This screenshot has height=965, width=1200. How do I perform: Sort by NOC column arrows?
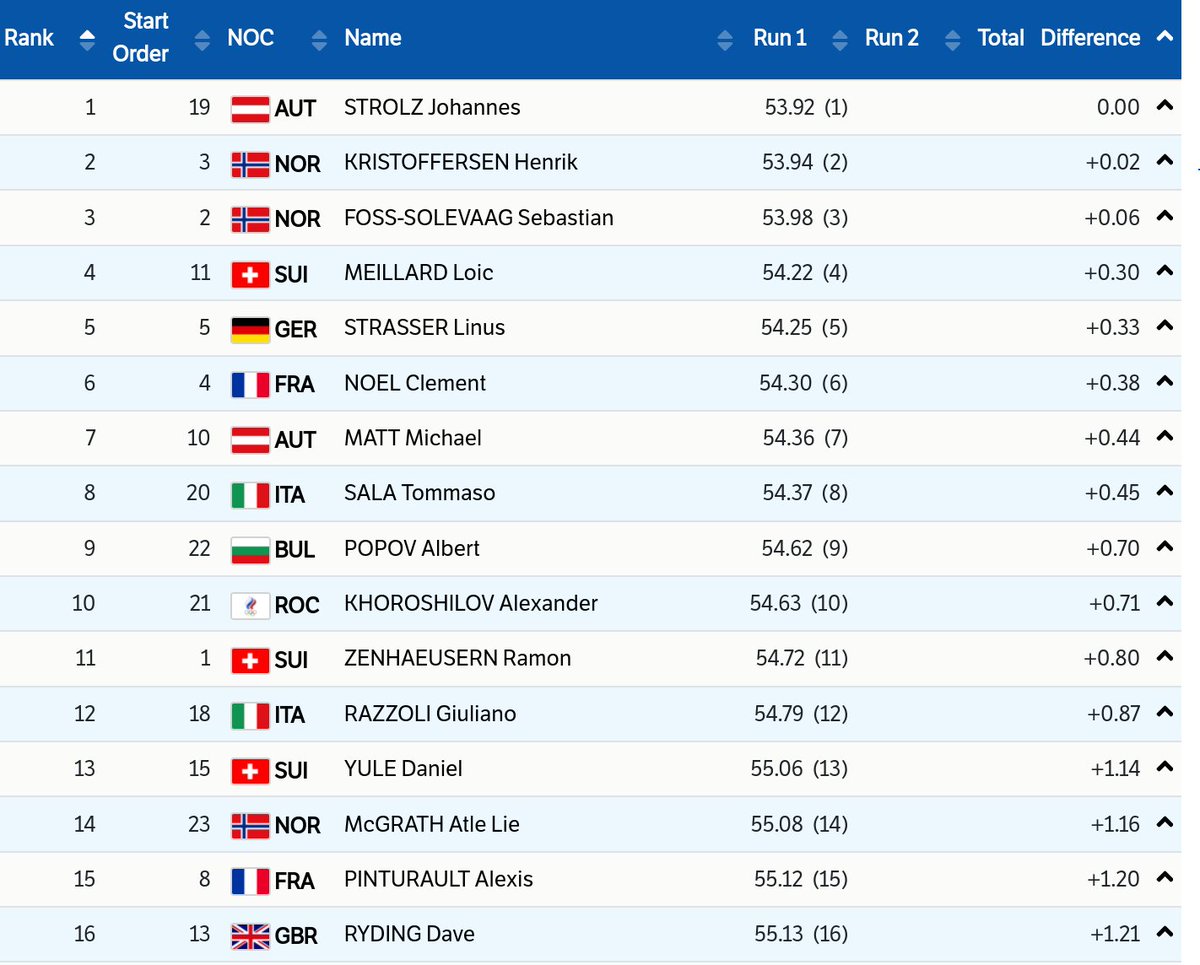(319, 40)
